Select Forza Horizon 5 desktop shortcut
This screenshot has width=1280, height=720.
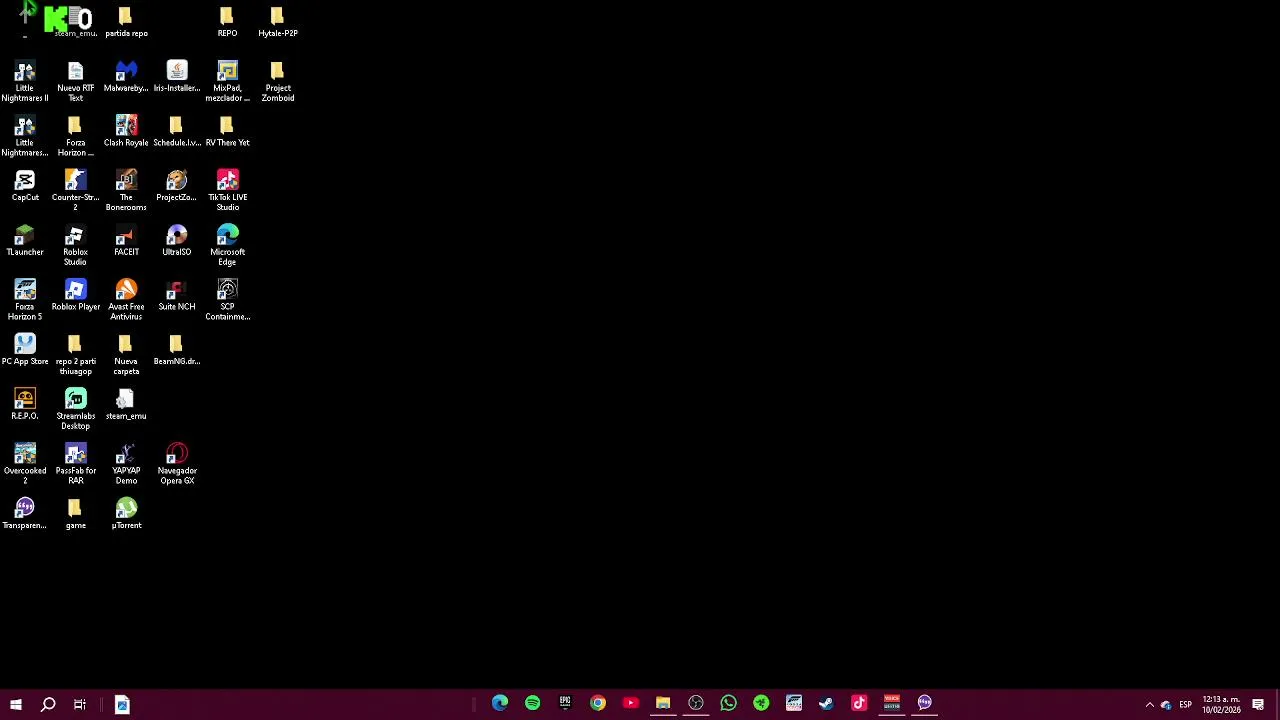point(25,300)
